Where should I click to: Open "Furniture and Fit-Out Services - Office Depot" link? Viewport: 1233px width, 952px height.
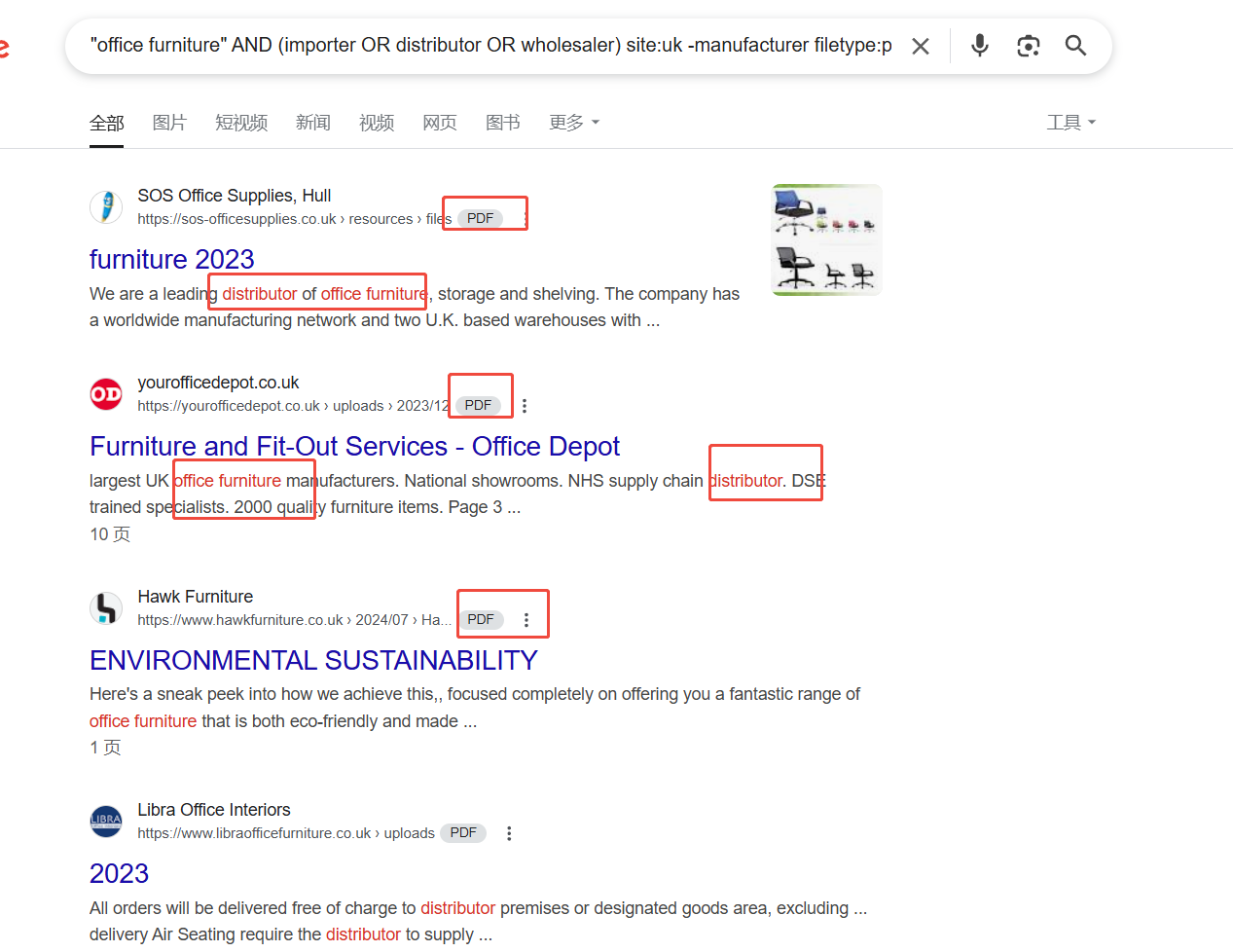354,447
